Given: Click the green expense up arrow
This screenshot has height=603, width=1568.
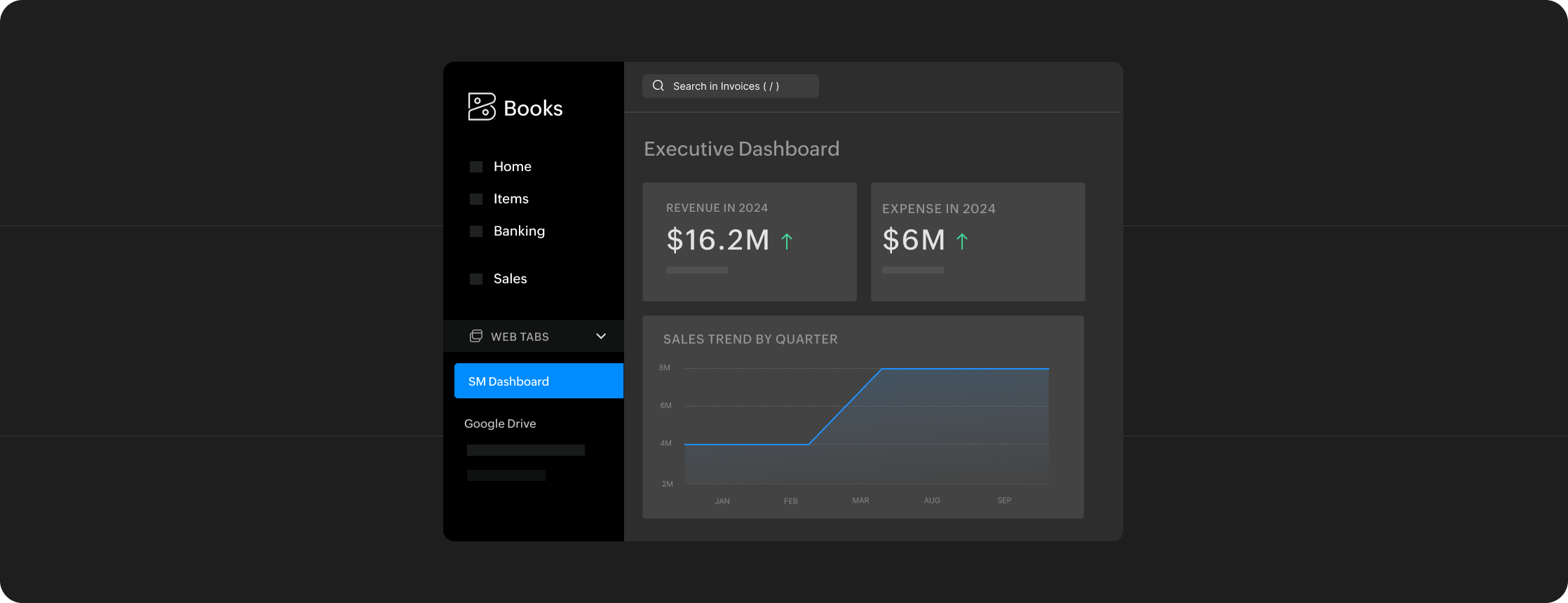Looking at the screenshot, I should pos(962,241).
